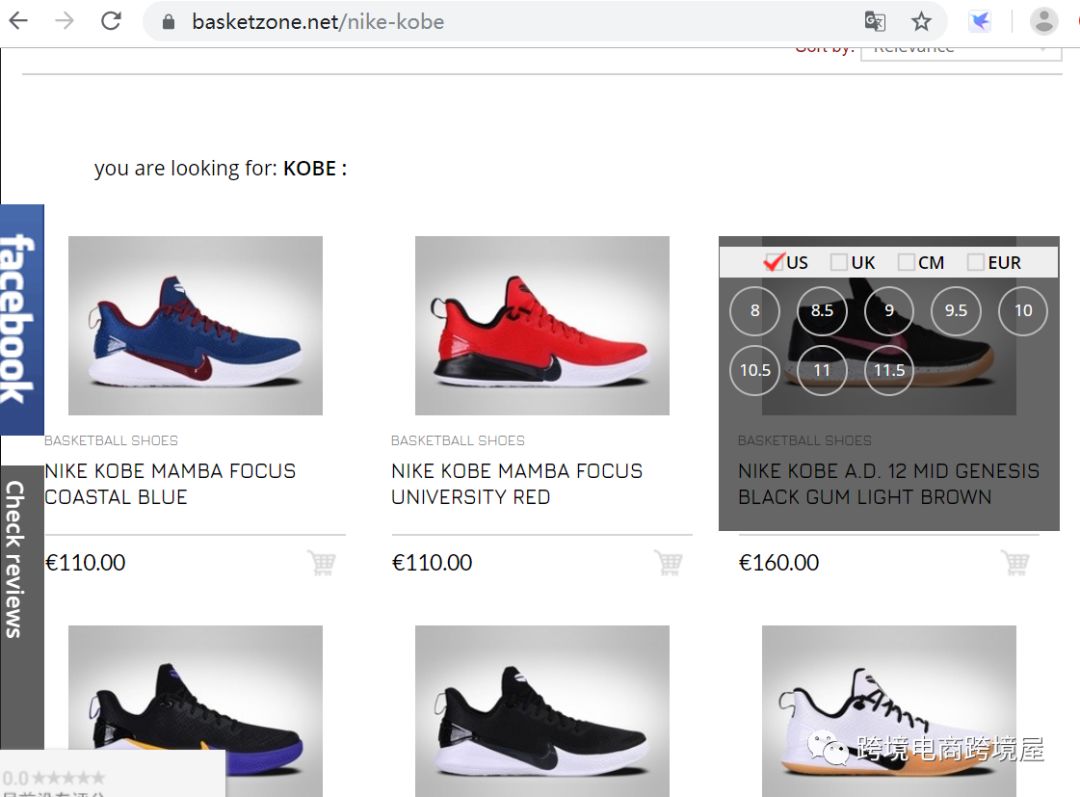
Task: Click the University Red €110.00 price
Action: (x=432, y=563)
